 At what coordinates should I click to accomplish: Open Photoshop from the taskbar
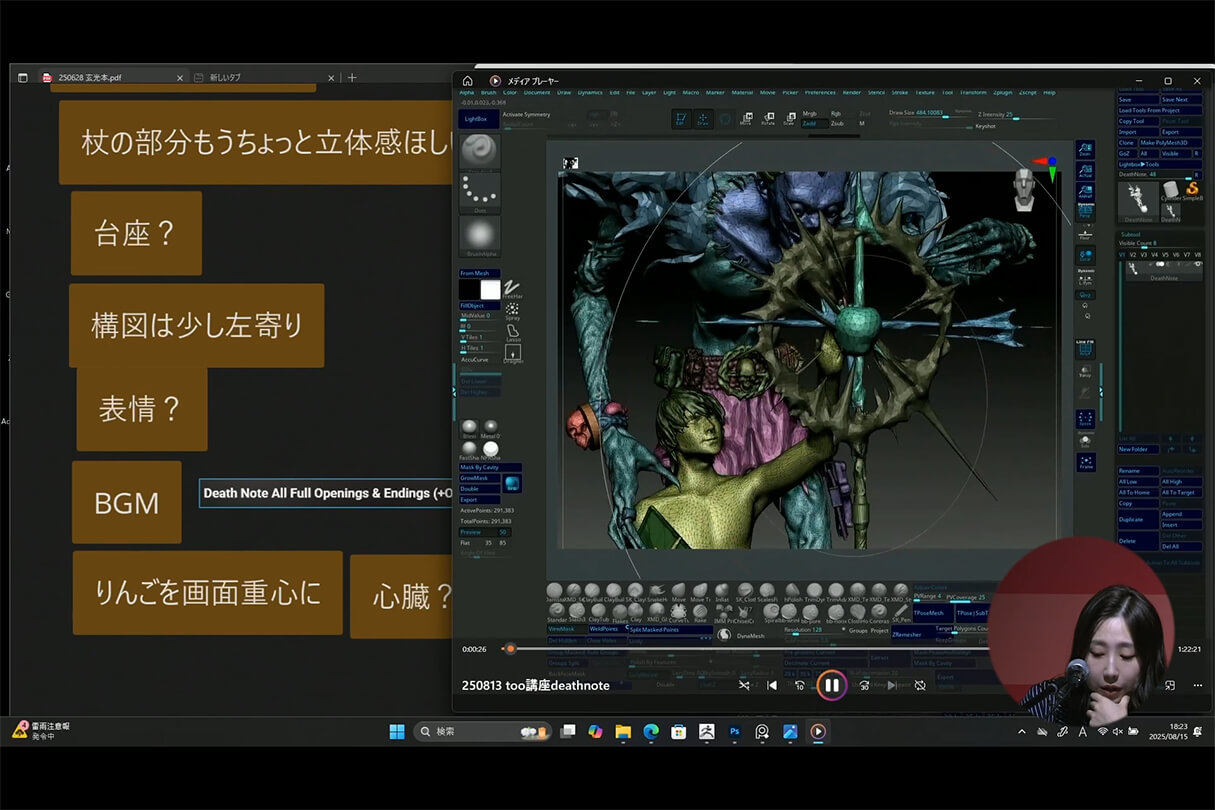tap(734, 731)
